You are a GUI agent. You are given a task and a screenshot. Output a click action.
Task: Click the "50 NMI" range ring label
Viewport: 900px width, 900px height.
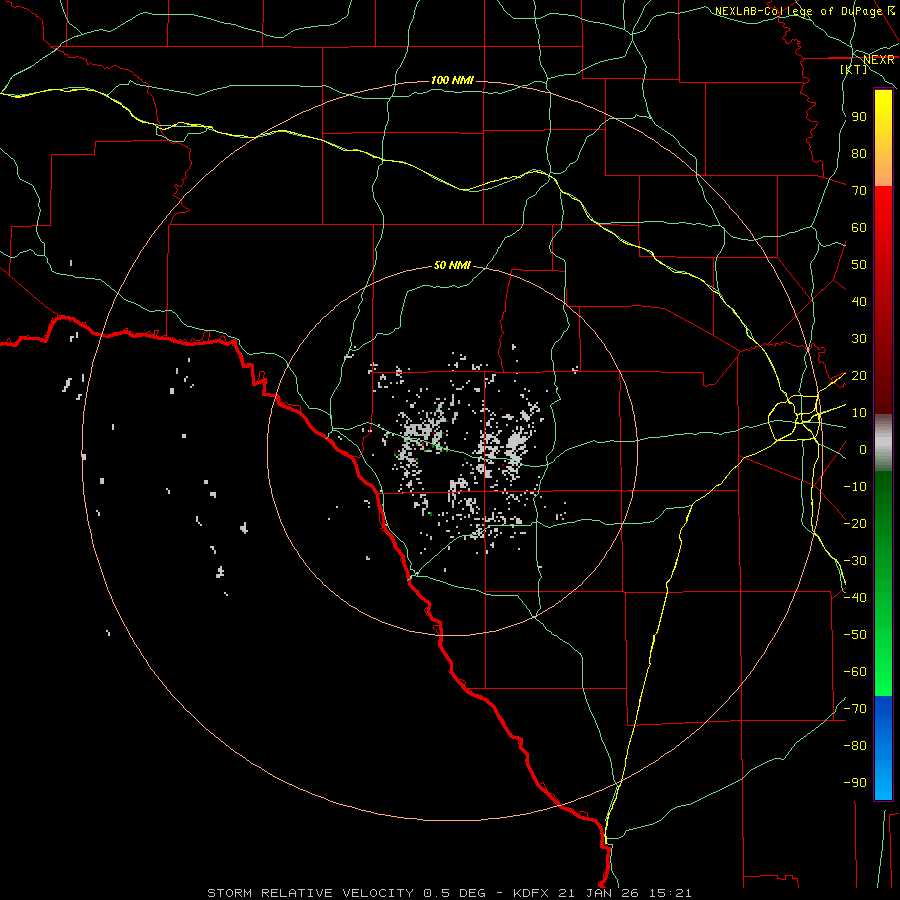(x=452, y=265)
